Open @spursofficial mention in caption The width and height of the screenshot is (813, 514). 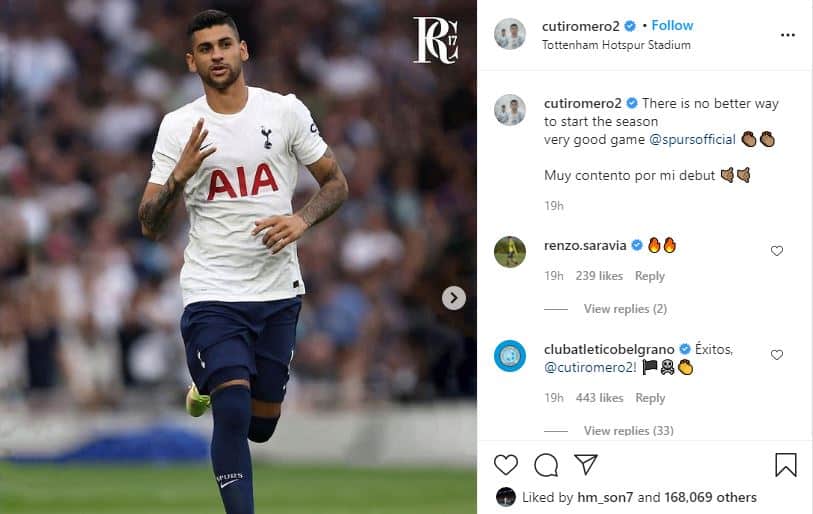[692, 140]
